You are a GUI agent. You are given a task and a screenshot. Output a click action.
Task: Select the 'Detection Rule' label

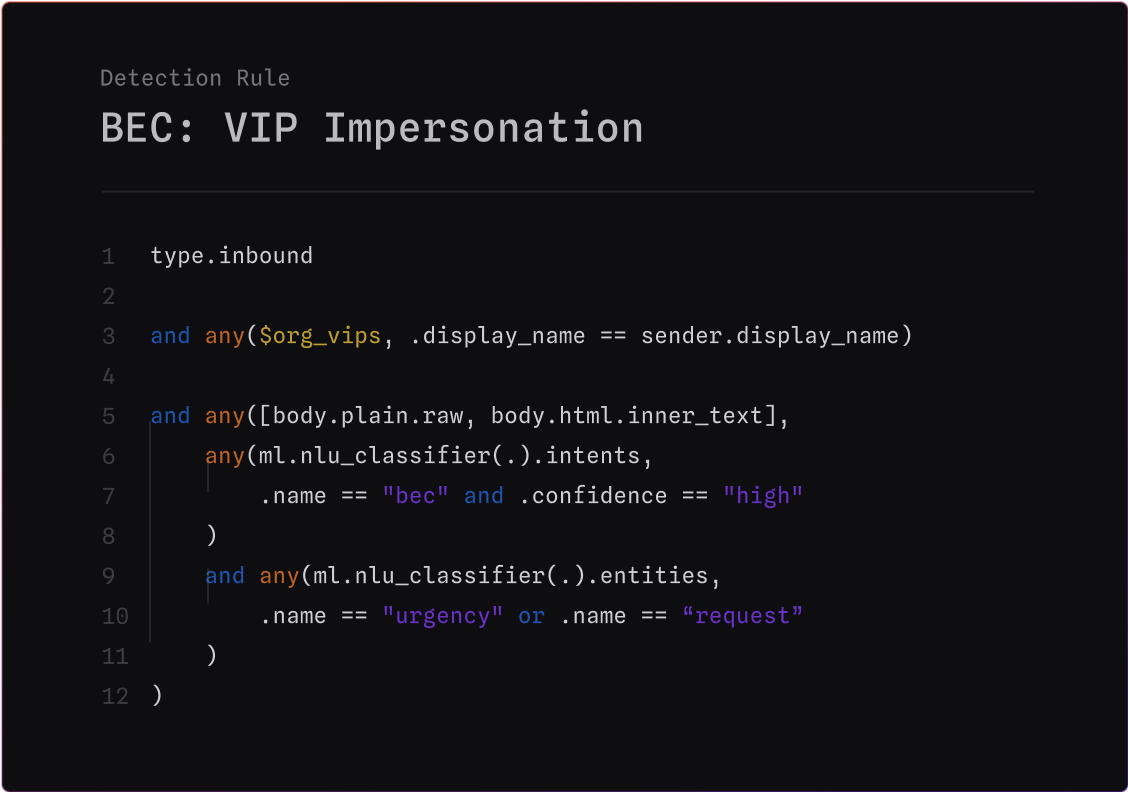[195, 78]
